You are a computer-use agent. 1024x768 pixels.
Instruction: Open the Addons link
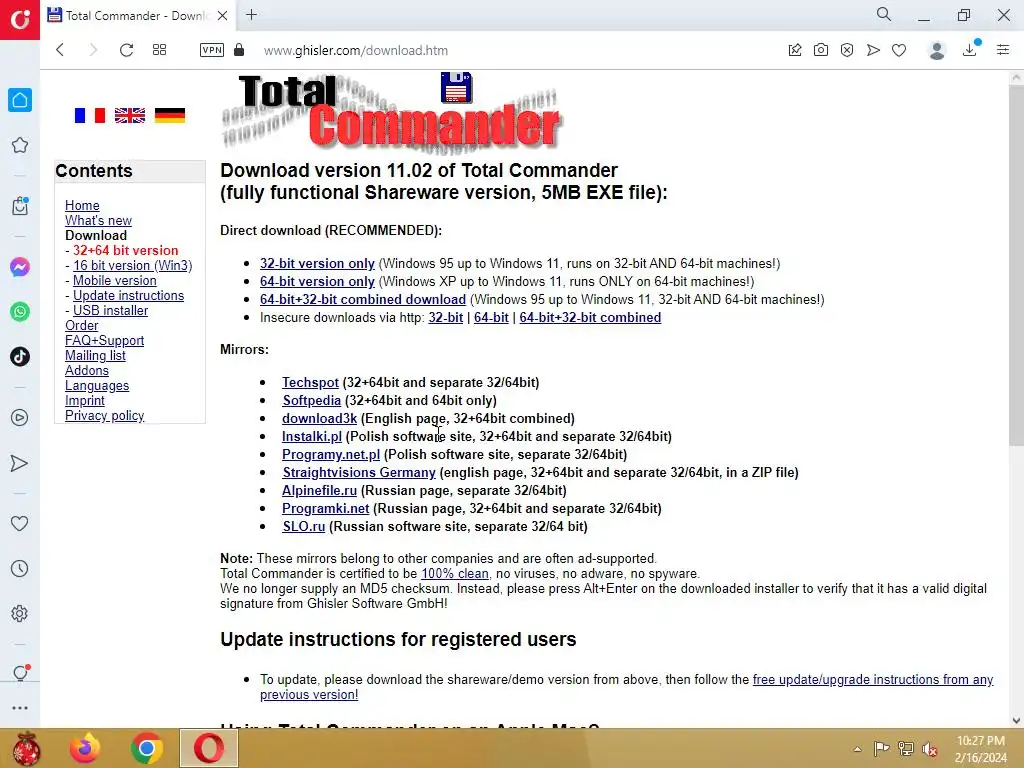tap(87, 371)
